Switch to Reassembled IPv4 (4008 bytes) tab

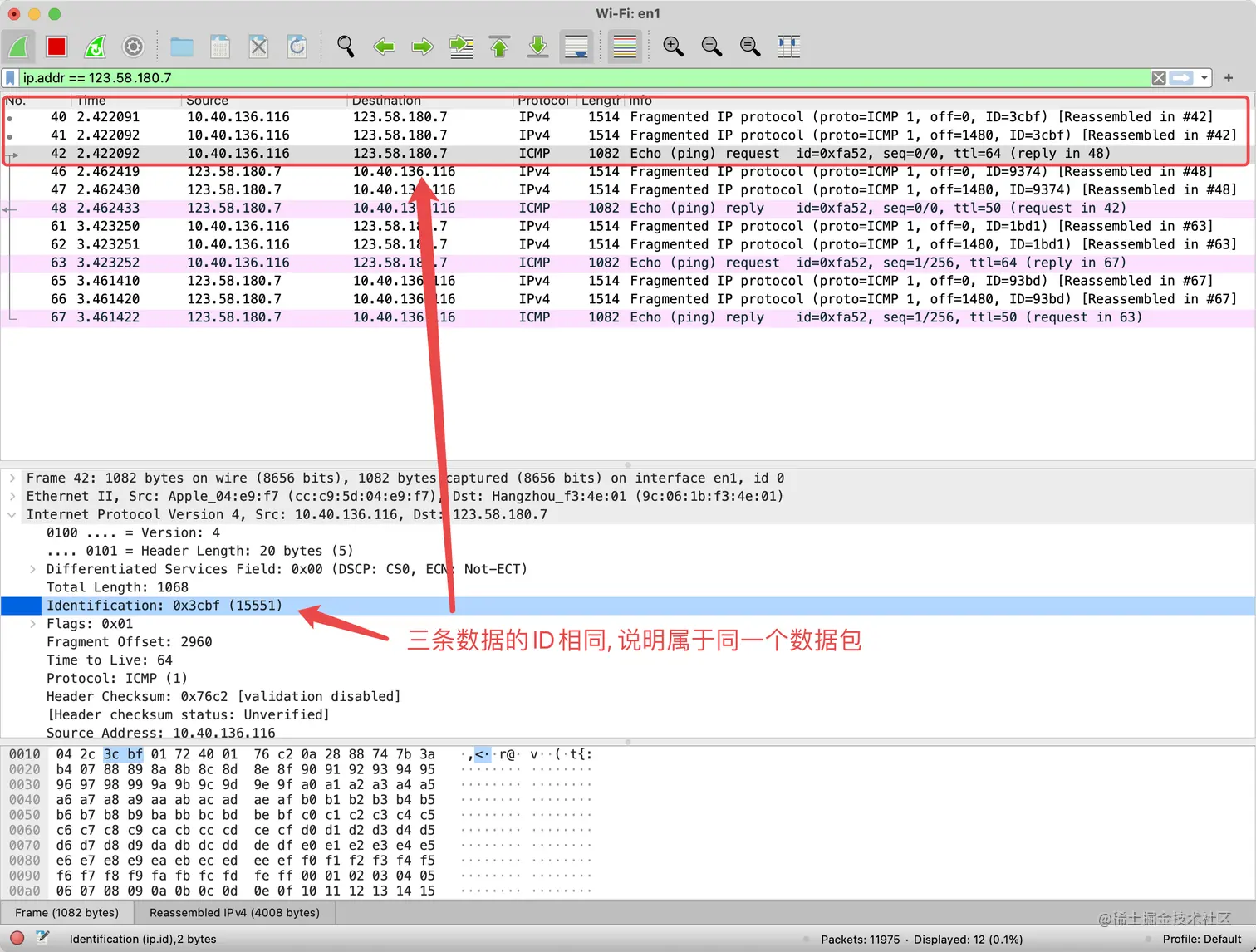click(234, 913)
